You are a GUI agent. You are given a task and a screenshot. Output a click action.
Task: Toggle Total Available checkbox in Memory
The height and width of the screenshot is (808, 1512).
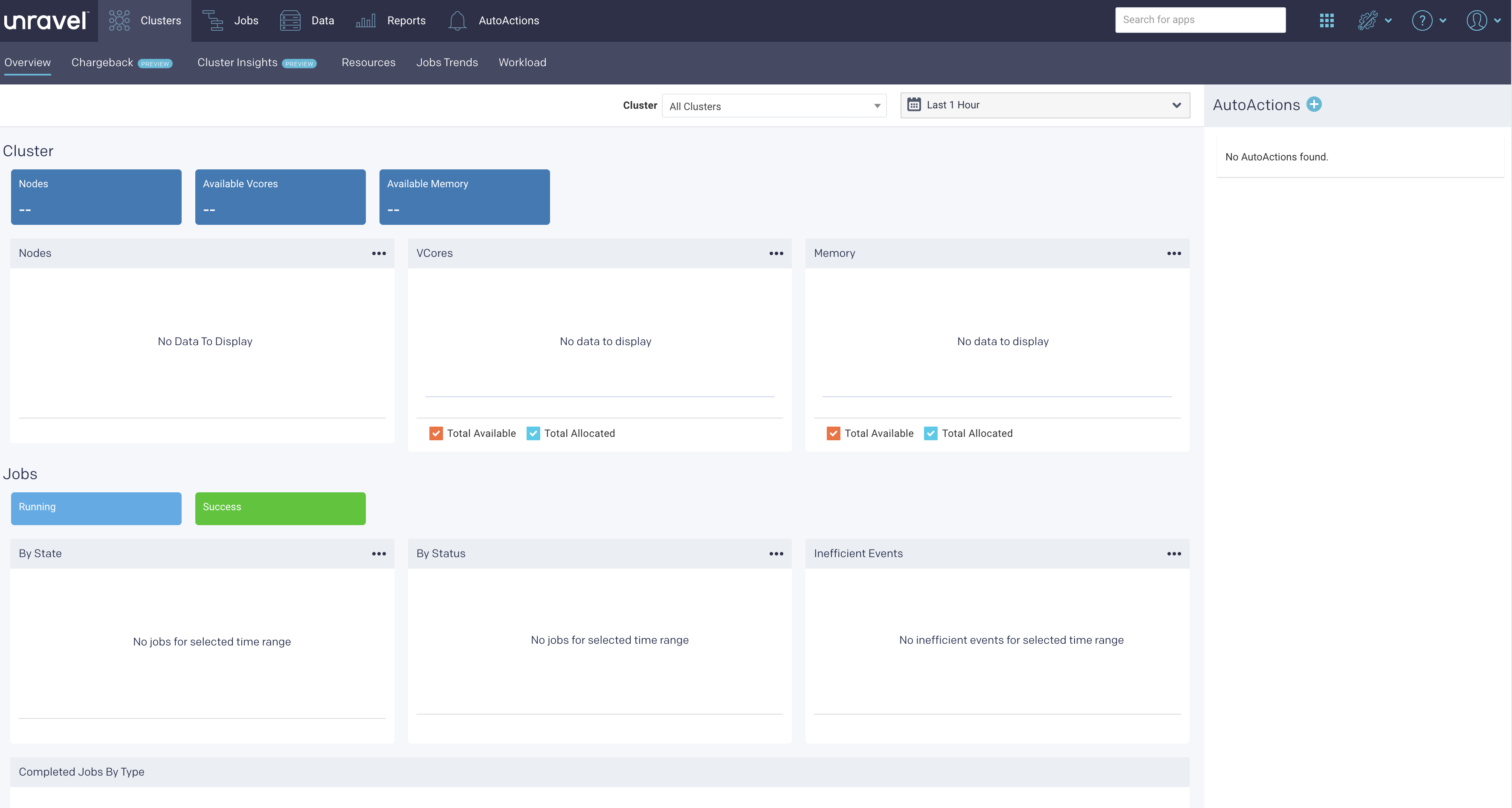[x=834, y=433]
